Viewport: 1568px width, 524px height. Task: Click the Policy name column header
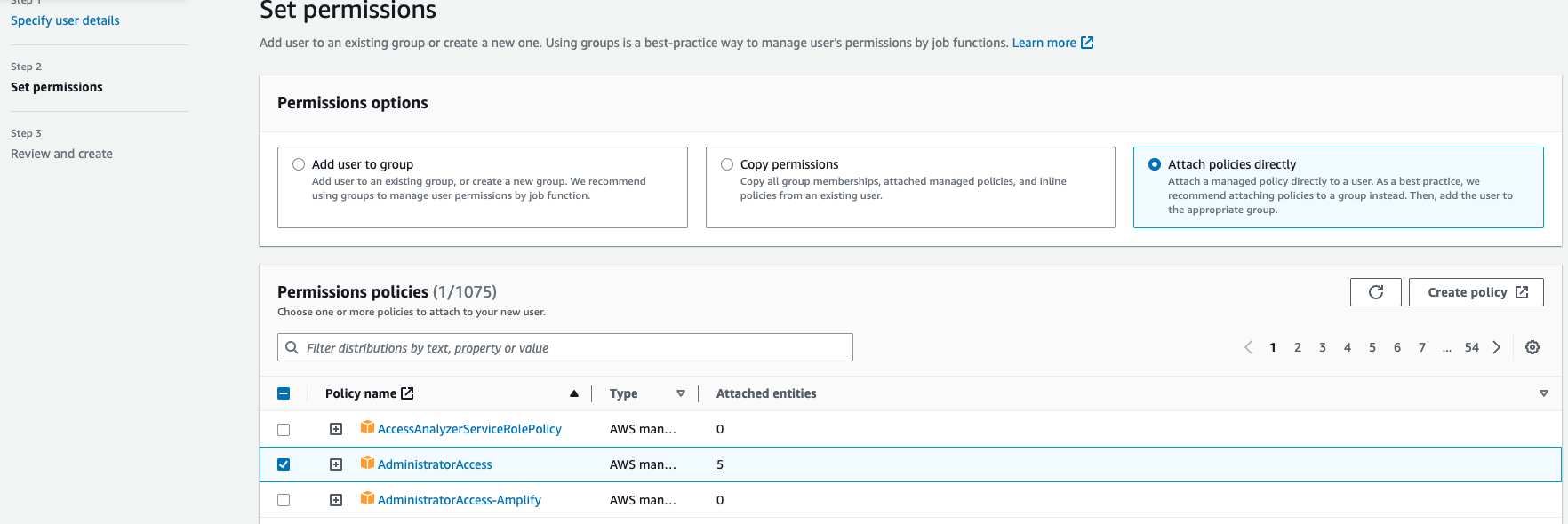tap(361, 393)
